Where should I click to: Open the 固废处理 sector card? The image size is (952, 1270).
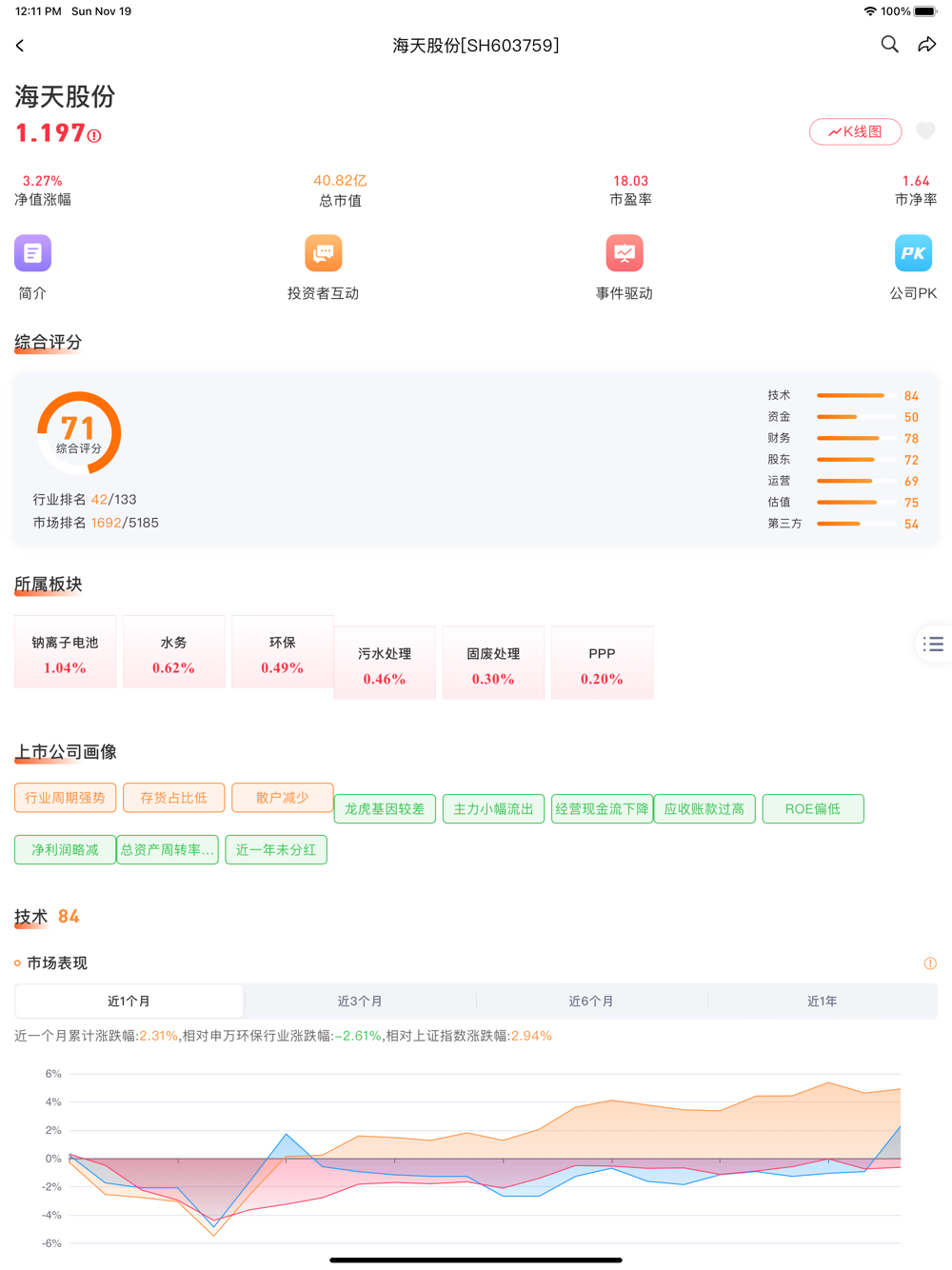[493, 664]
